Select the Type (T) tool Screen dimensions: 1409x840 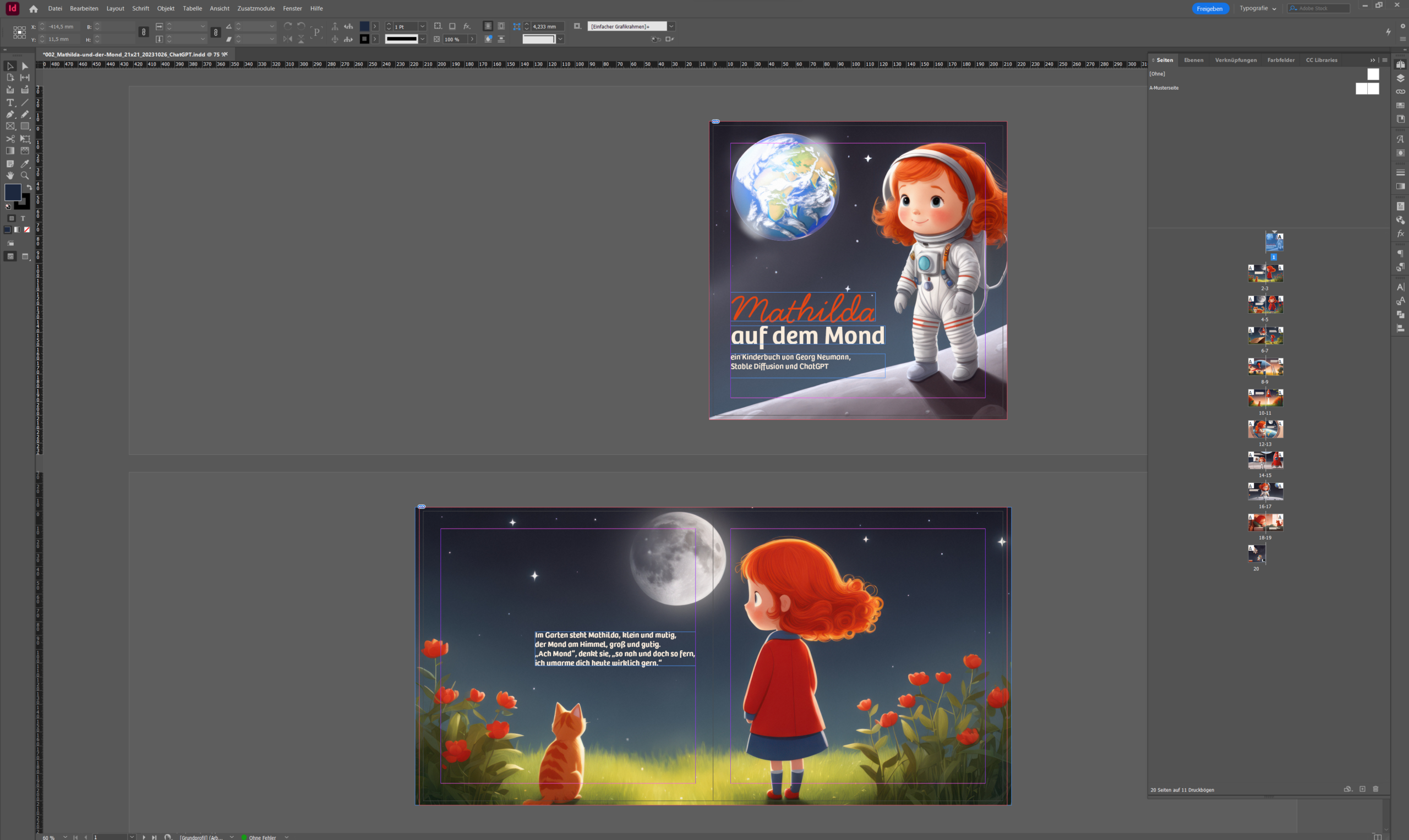click(9, 102)
